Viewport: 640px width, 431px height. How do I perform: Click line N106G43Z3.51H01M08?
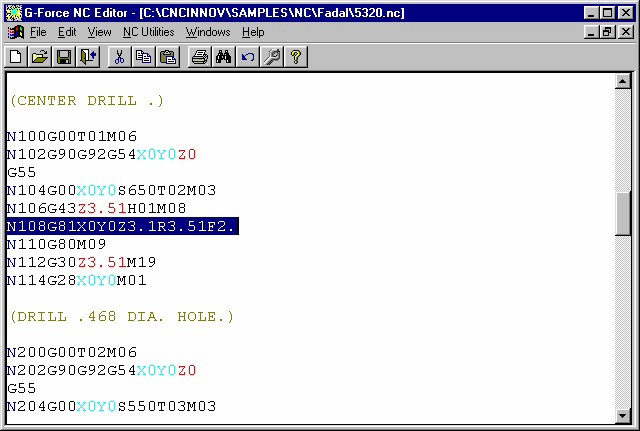pyautogui.click(x=96, y=208)
